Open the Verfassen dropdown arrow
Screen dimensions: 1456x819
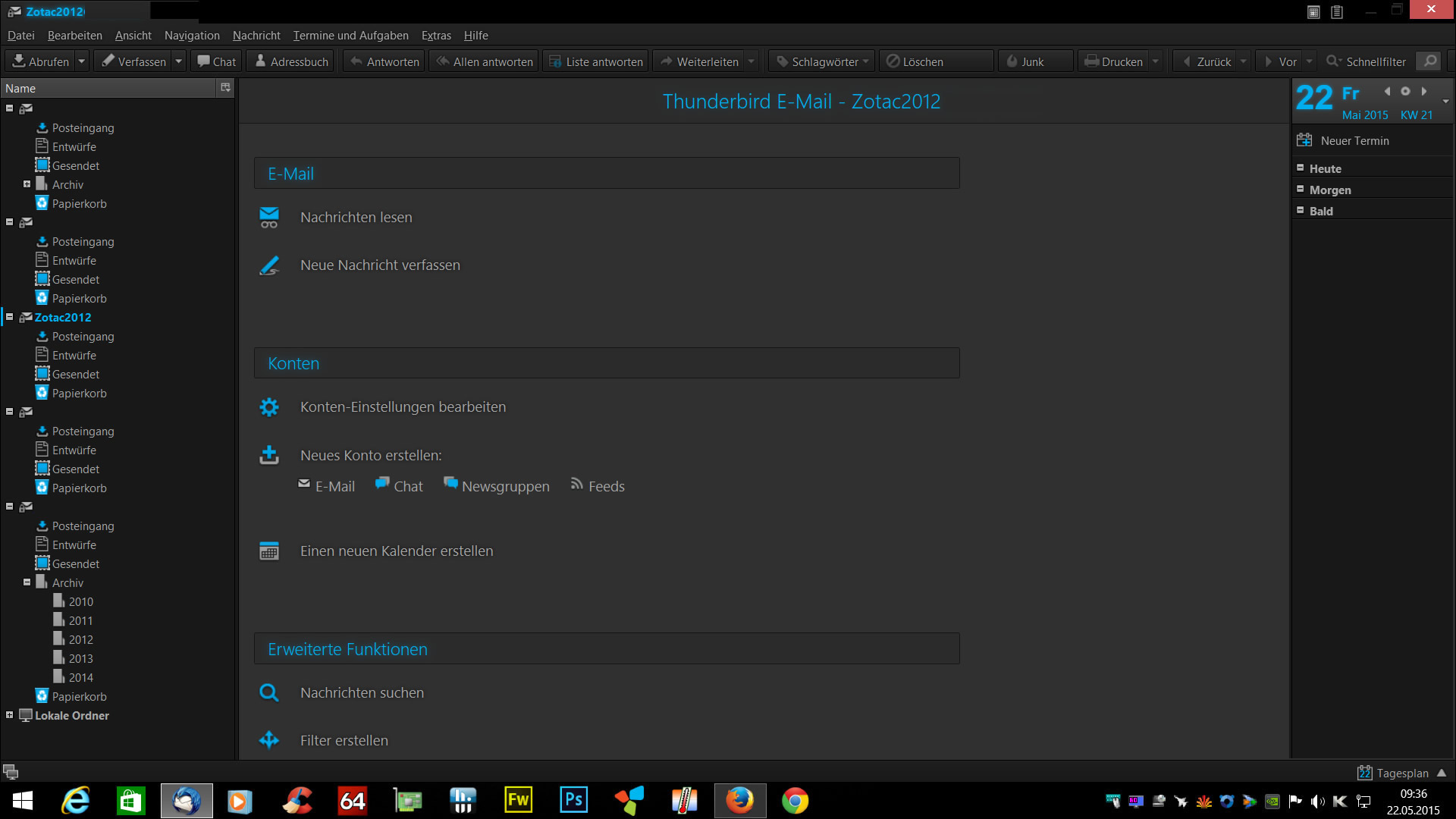(178, 61)
